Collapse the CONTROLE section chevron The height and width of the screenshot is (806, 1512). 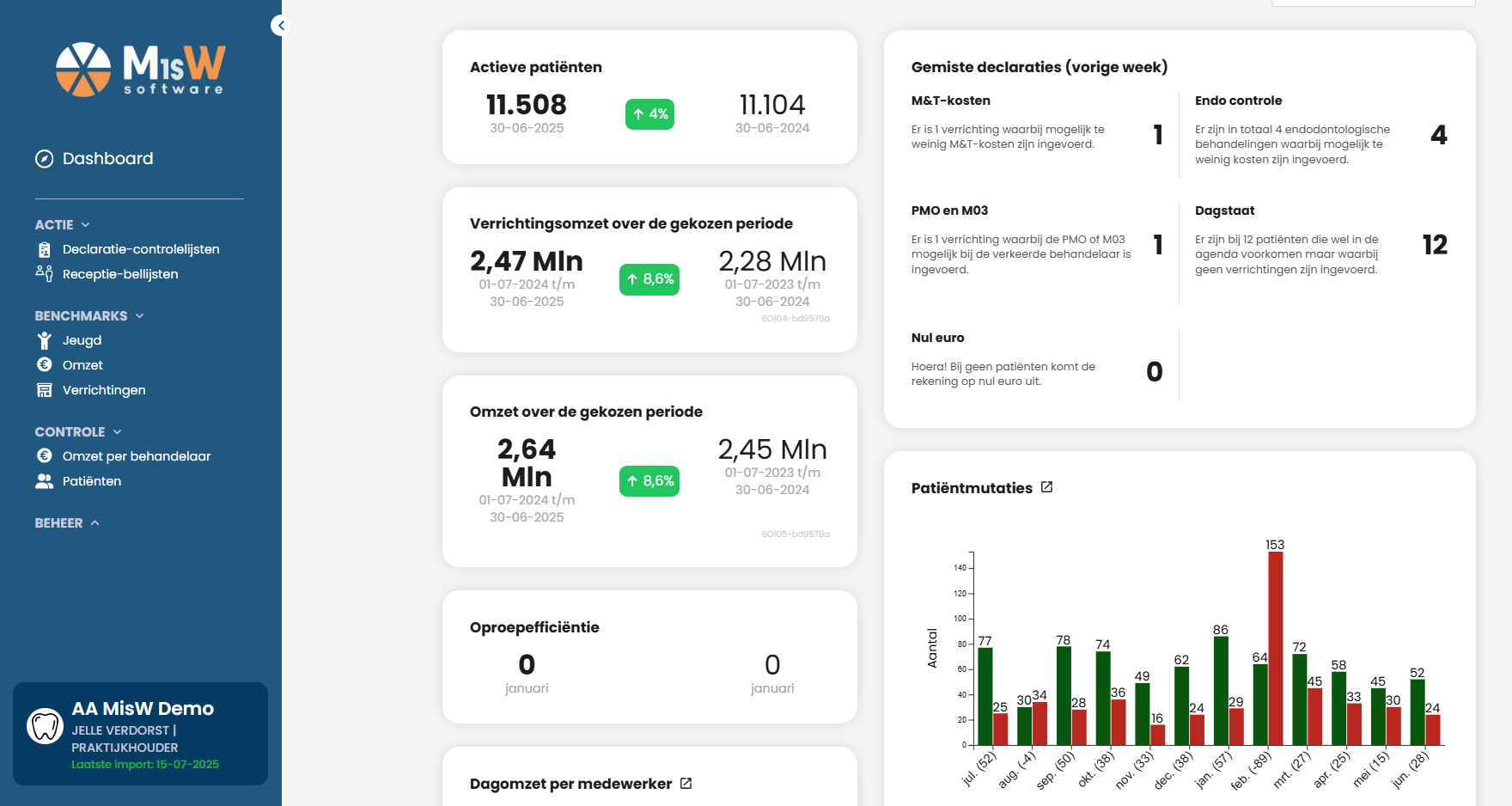click(117, 432)
